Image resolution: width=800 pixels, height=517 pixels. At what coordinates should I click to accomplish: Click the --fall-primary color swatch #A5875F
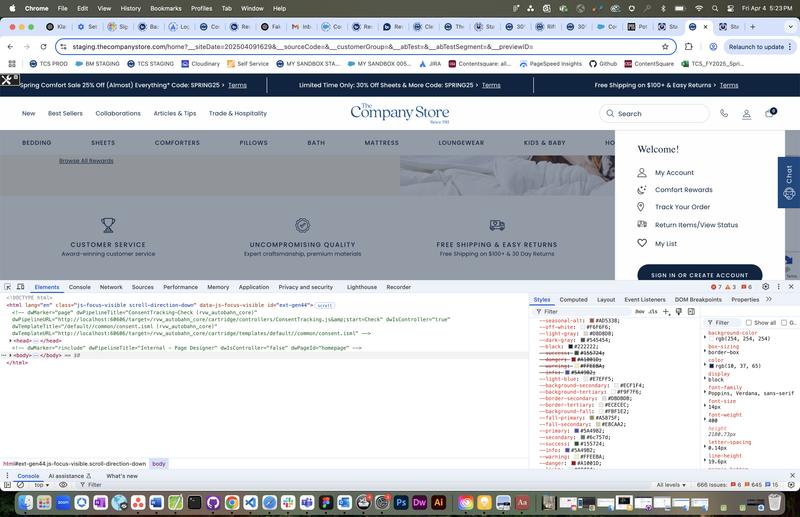(591, 417)
